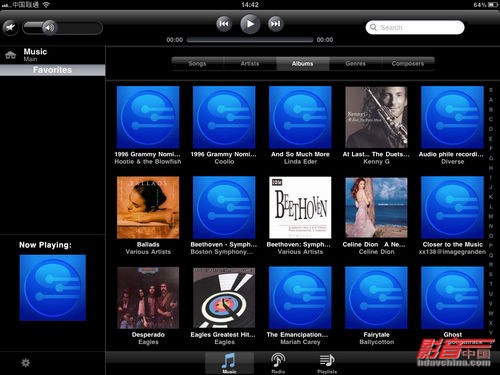Switch to the Songs tab
Screen dimensions: 500x375
pos(197,64)
